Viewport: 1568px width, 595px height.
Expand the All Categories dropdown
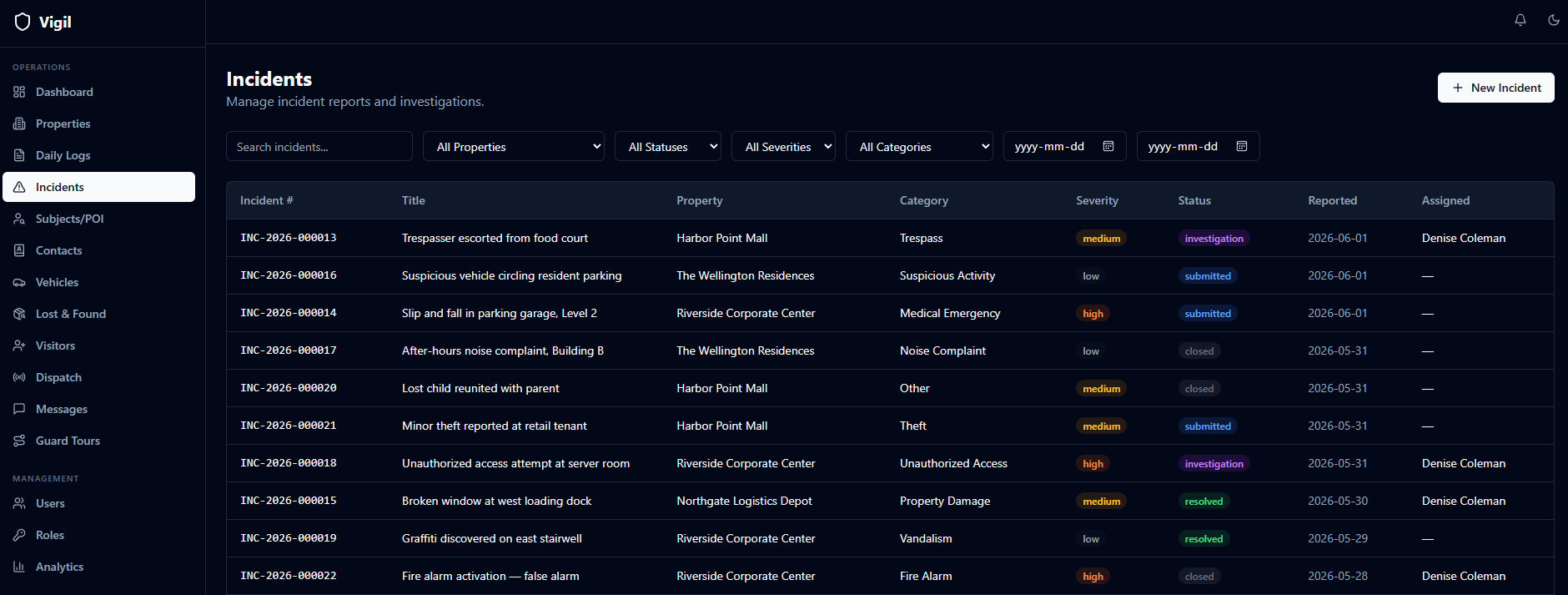[x=919, y=146]
